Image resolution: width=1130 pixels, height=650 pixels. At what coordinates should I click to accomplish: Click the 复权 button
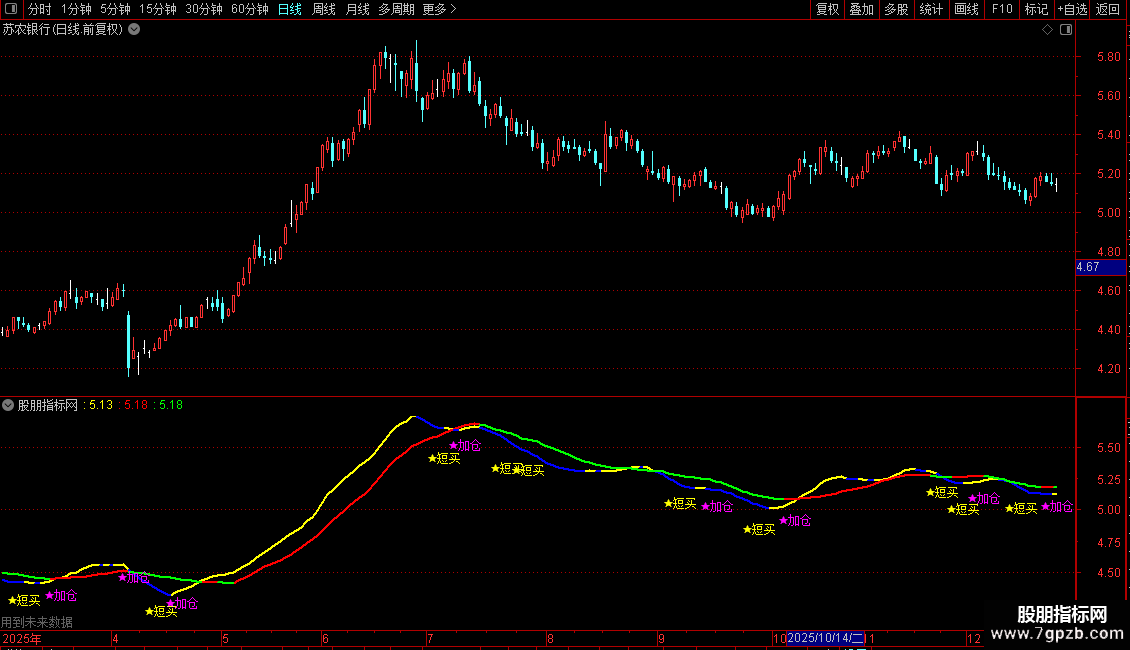coord(827,9)
